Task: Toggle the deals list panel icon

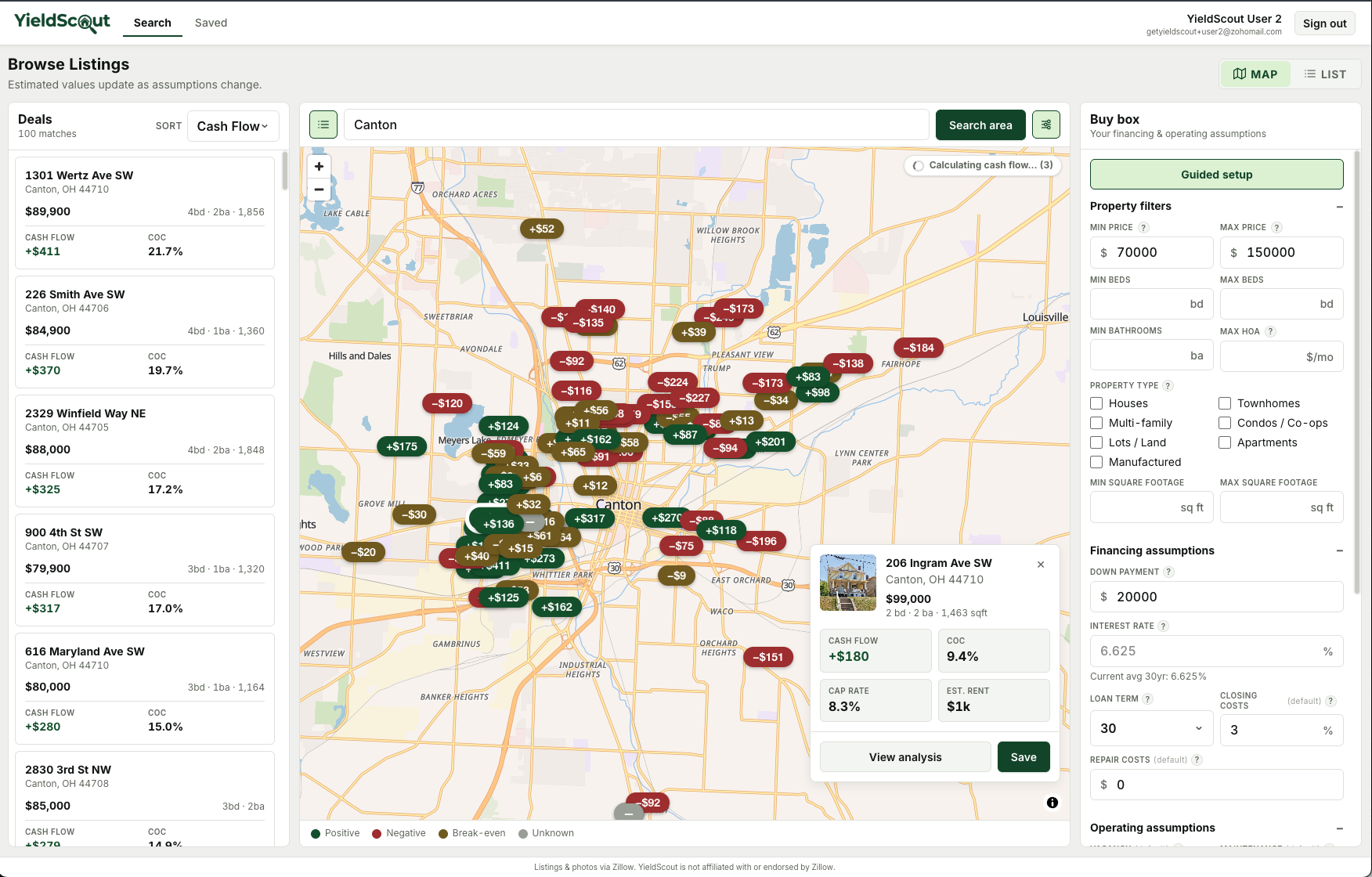Action: coord(323,125)
